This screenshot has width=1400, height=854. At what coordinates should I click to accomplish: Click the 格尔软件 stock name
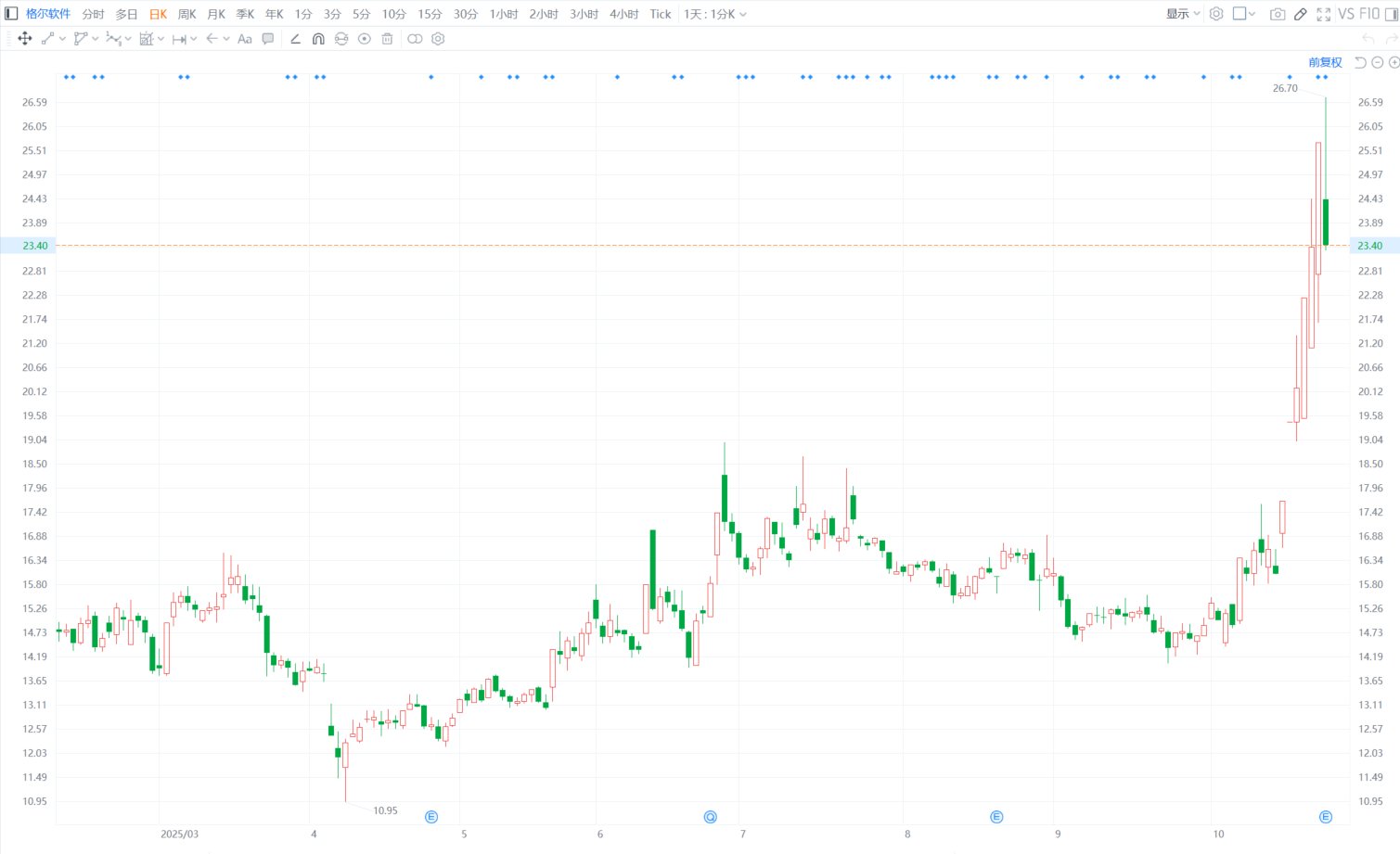pyautogui.click(x=48, y=14)
